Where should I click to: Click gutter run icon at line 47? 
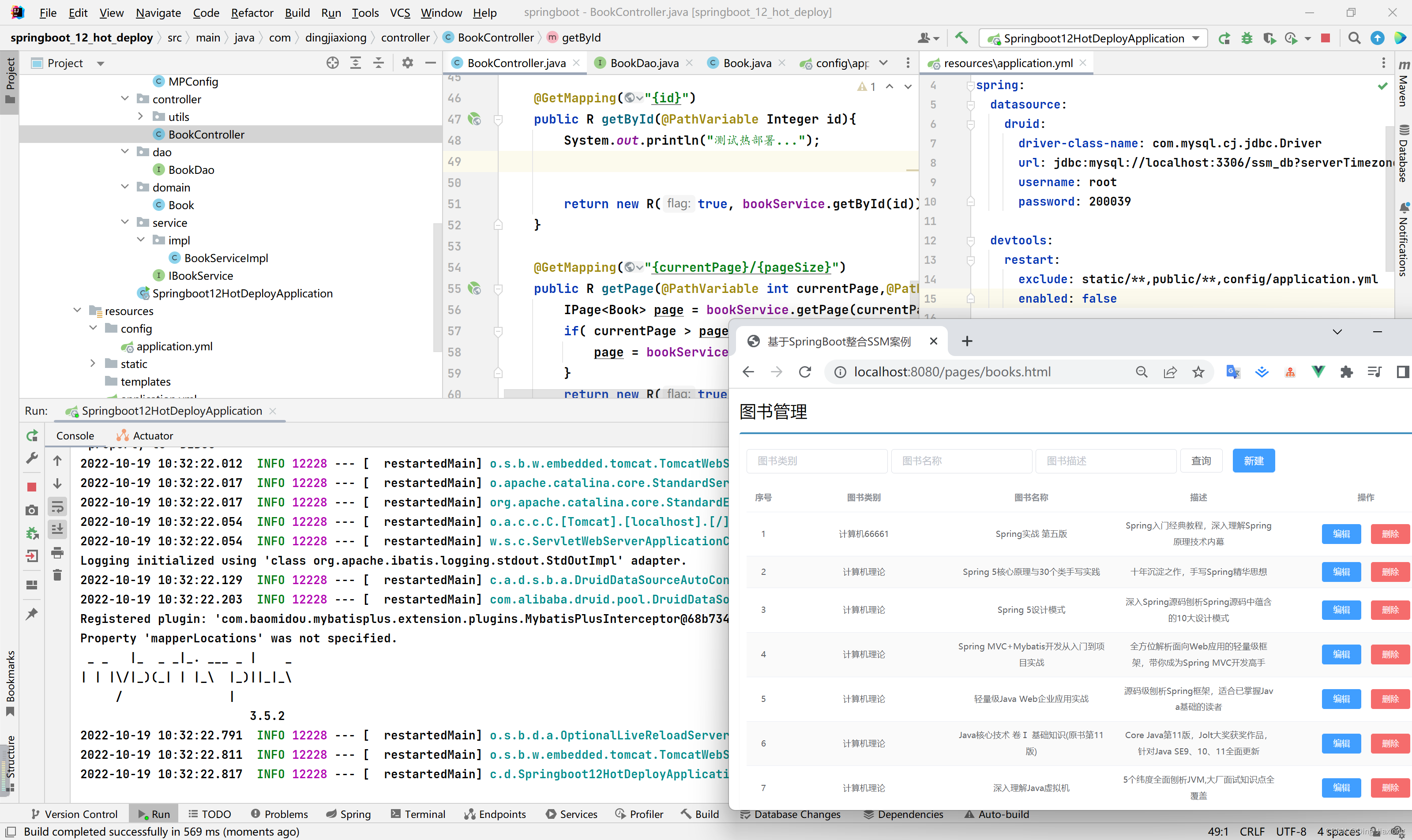[474, 119]
